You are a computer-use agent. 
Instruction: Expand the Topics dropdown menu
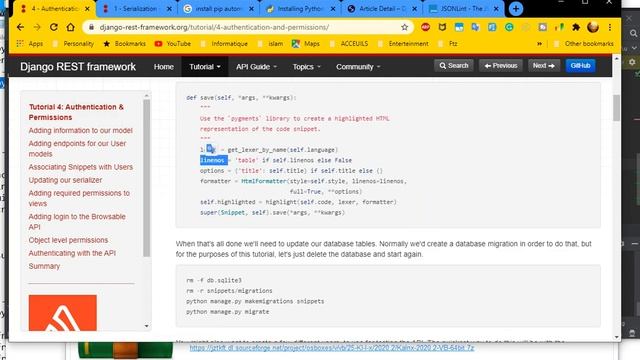(307, 67)
